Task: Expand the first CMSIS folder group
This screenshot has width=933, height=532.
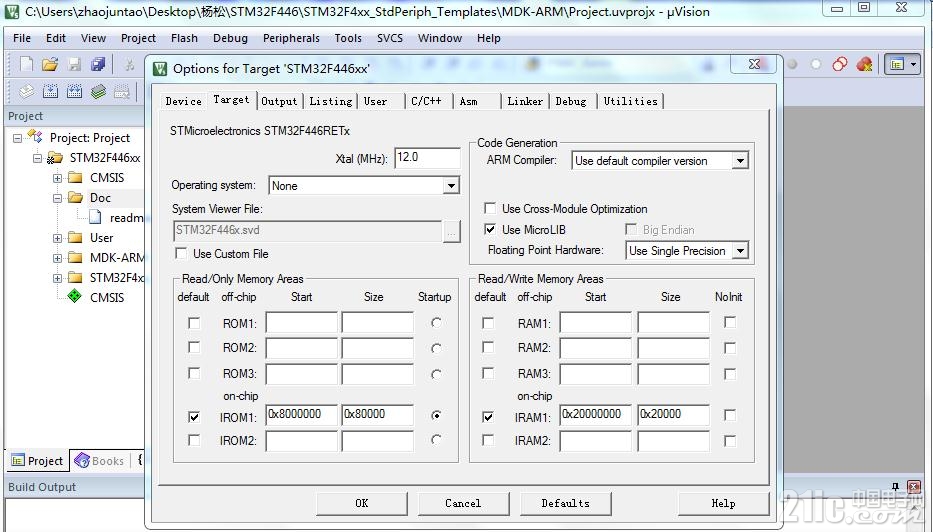Action: pos(57,178)
